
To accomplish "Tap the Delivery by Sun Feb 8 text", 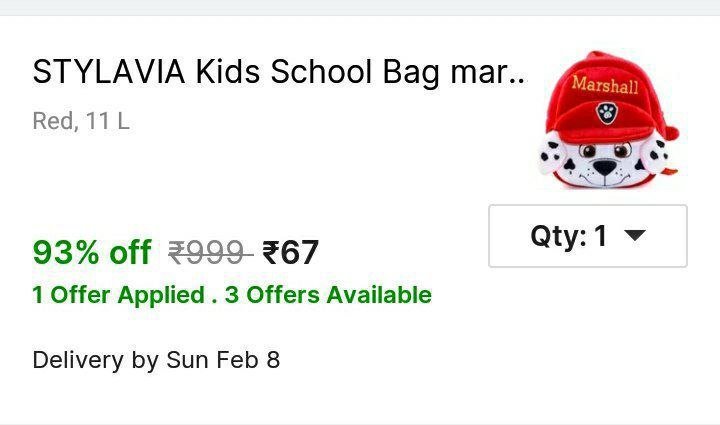I will (156, 359).
